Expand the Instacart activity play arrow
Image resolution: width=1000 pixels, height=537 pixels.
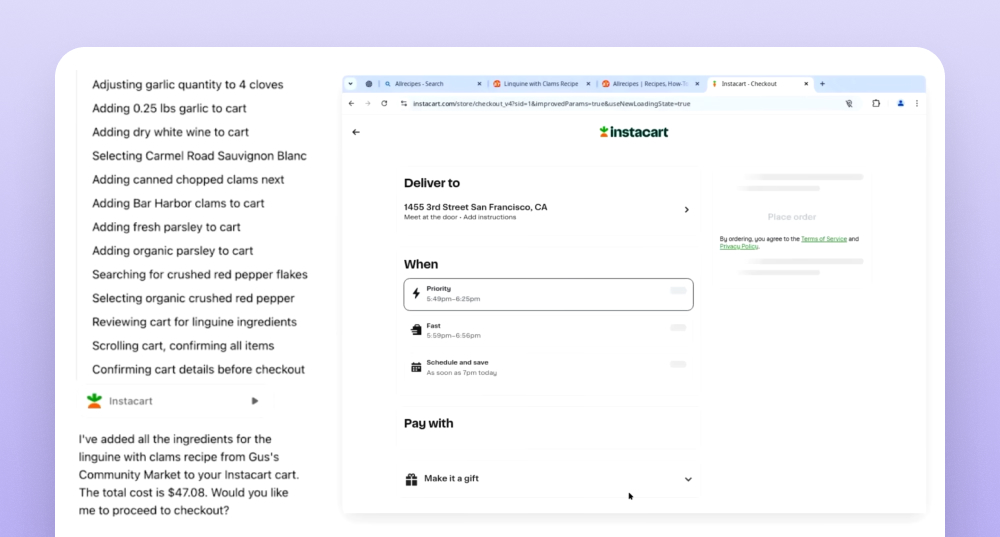coord(254,401)
